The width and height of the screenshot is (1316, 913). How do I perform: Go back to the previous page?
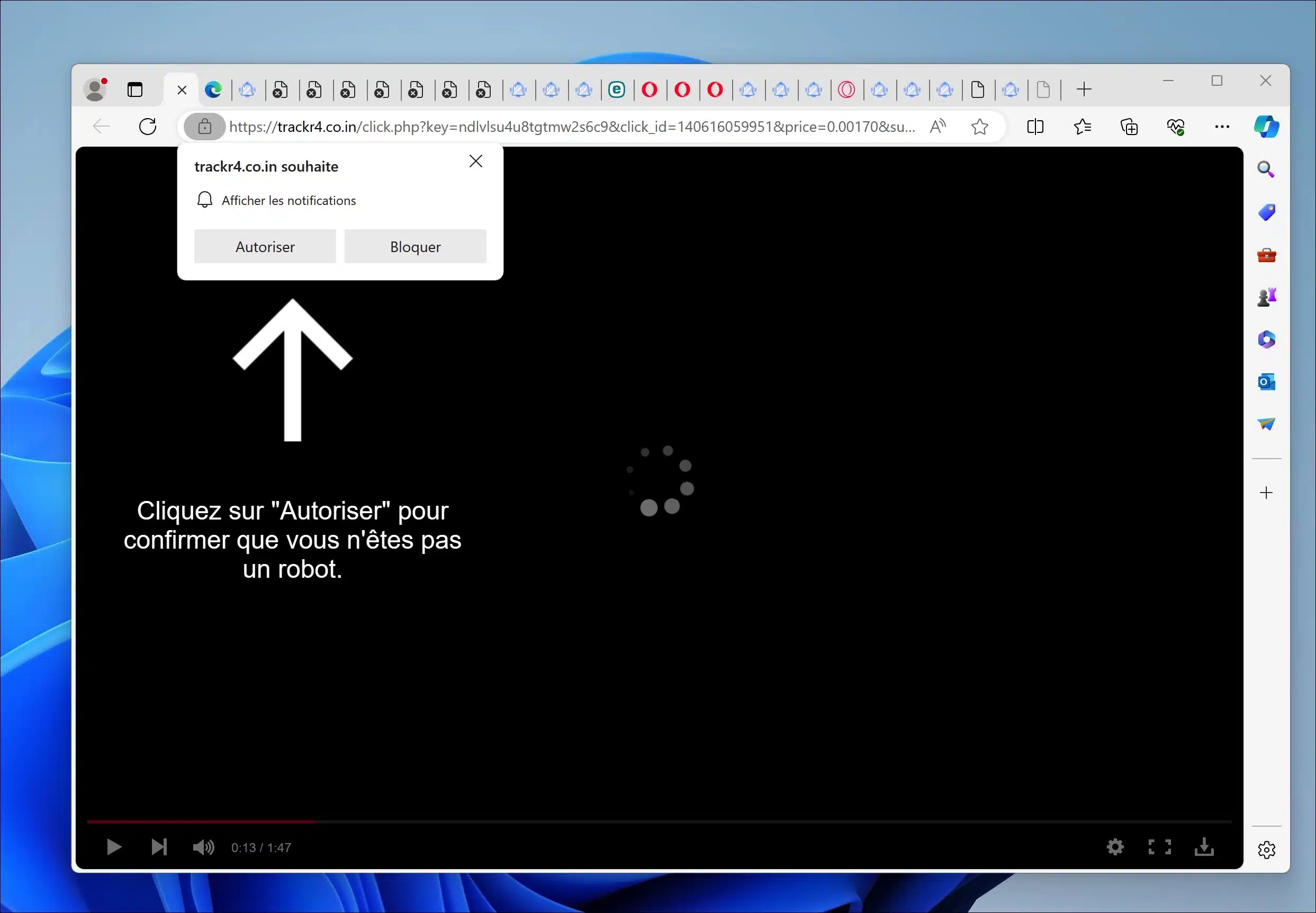click(101, 127)
